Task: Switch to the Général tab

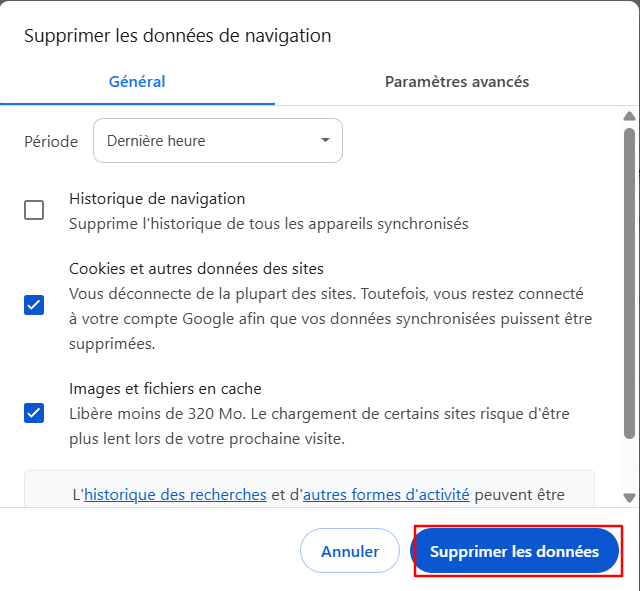Action: 137,82
